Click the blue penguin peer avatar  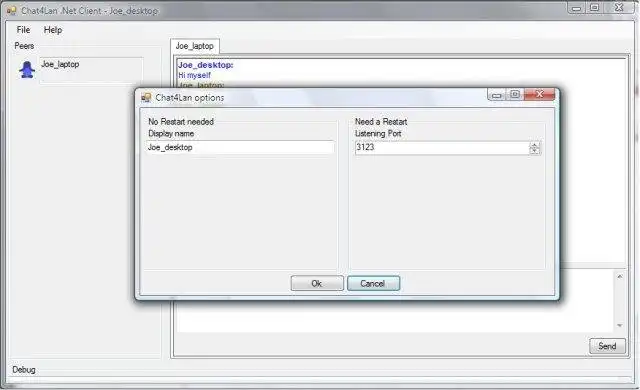click(x=27, y=70)
